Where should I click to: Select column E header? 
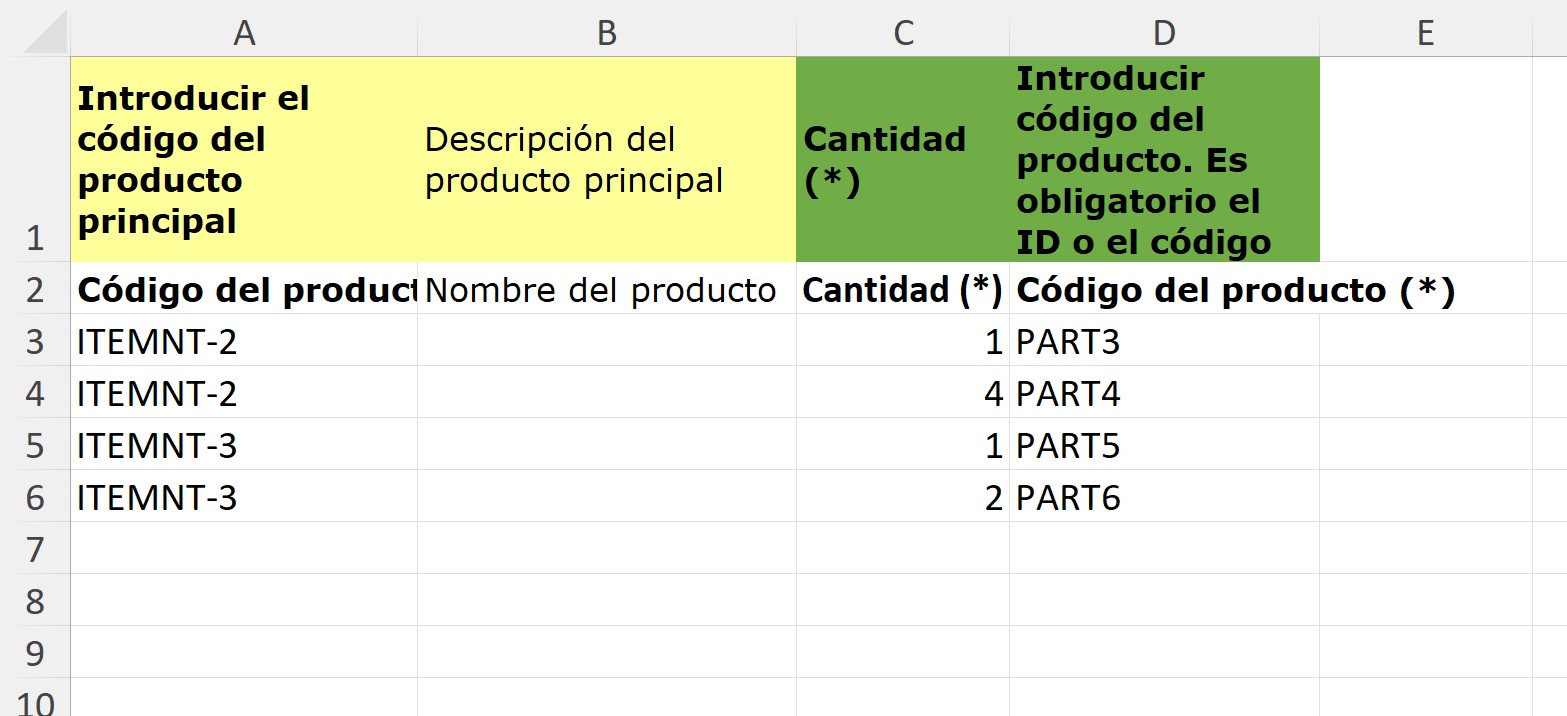pos(1426,33)
